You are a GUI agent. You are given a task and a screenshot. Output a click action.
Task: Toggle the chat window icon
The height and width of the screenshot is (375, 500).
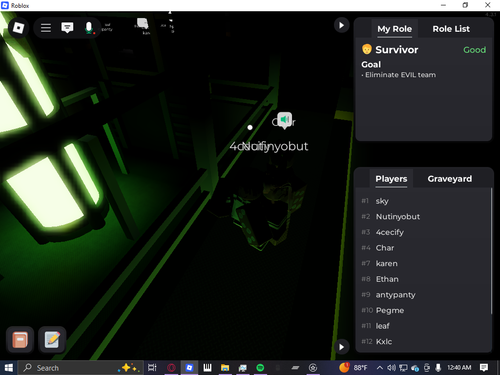point(67,27)
